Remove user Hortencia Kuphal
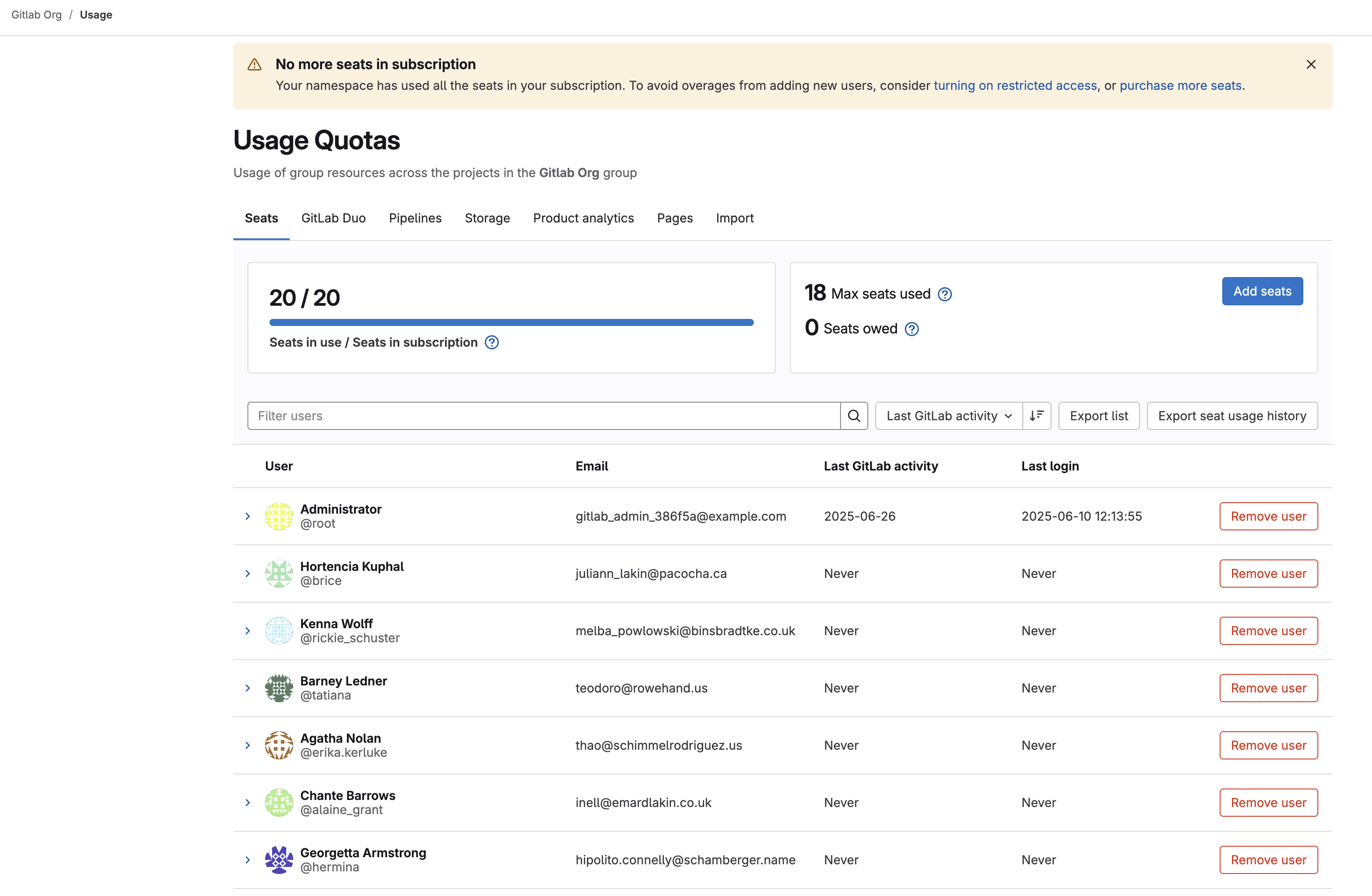 click(1268, 574)
